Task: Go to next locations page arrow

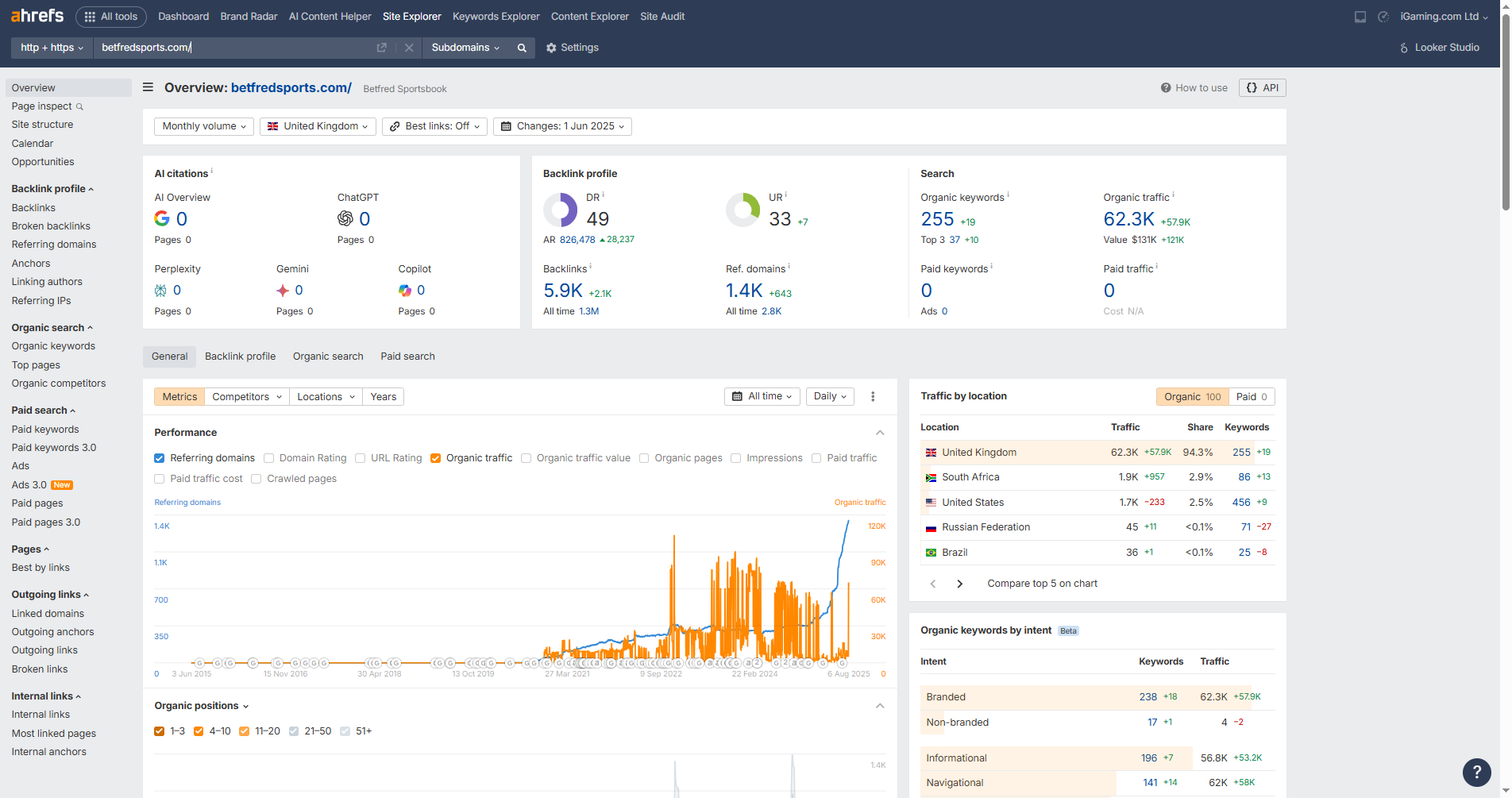Action: coord(960,584)
